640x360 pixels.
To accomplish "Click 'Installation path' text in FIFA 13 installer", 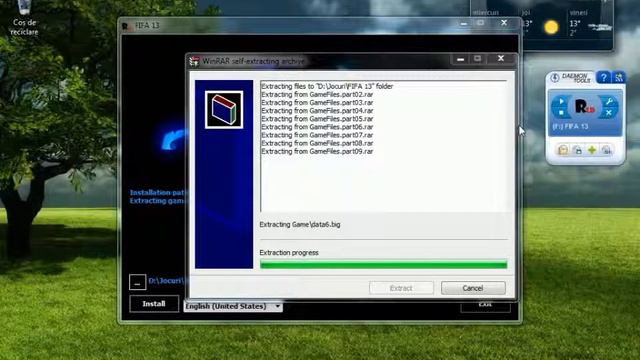I will (158, 192).
